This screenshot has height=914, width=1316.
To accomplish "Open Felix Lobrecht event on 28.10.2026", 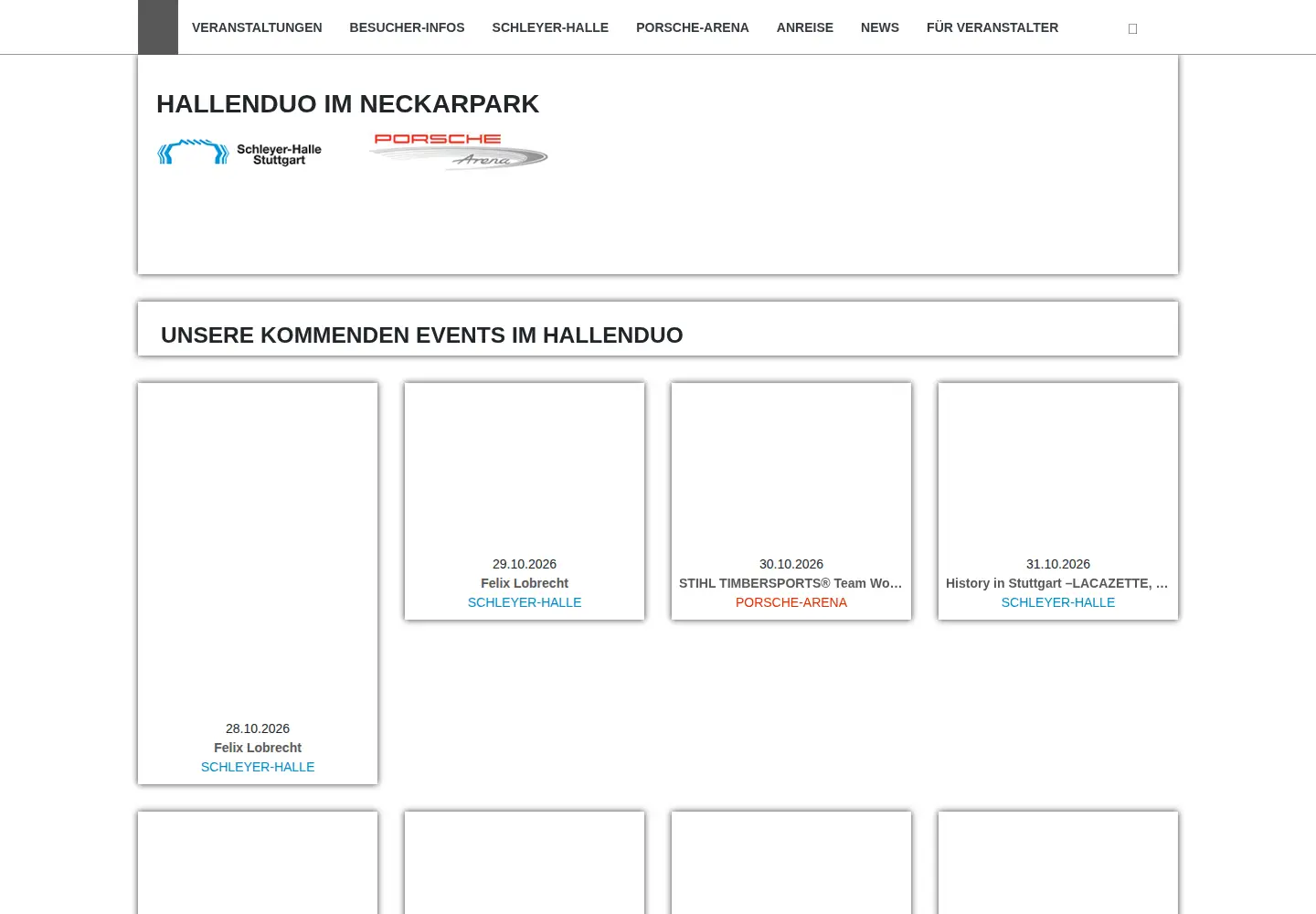I will 258,748.
